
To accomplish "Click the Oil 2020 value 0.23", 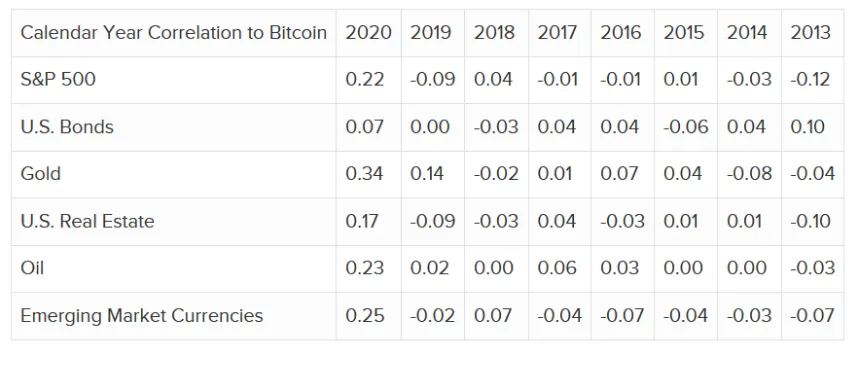I will 365,269.
